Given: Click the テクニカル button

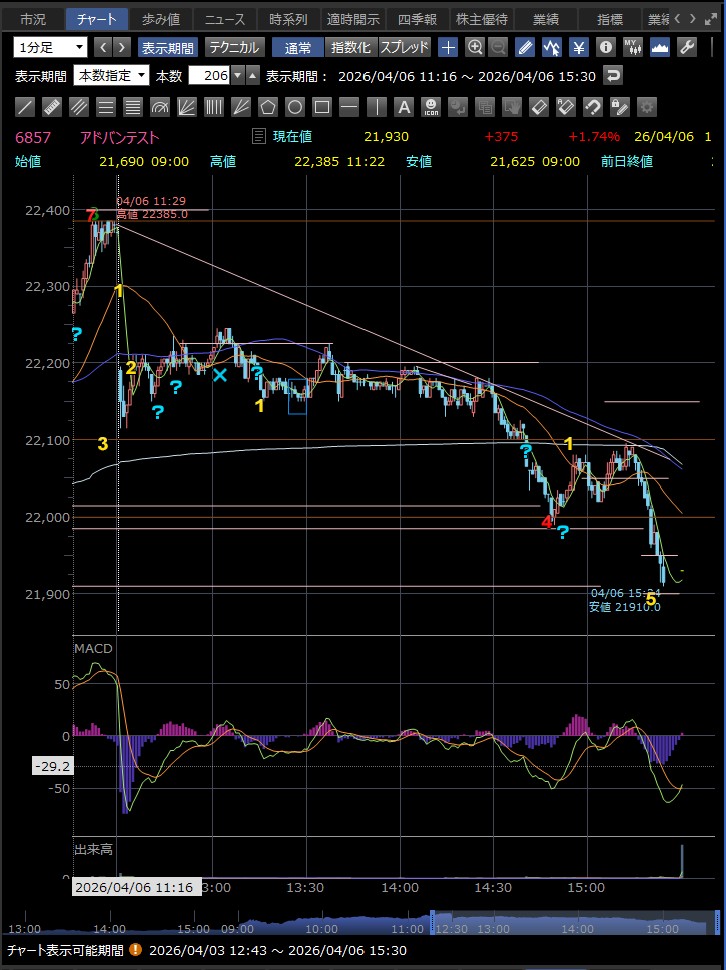Looking at the screenshot, I should click(234, 47).
